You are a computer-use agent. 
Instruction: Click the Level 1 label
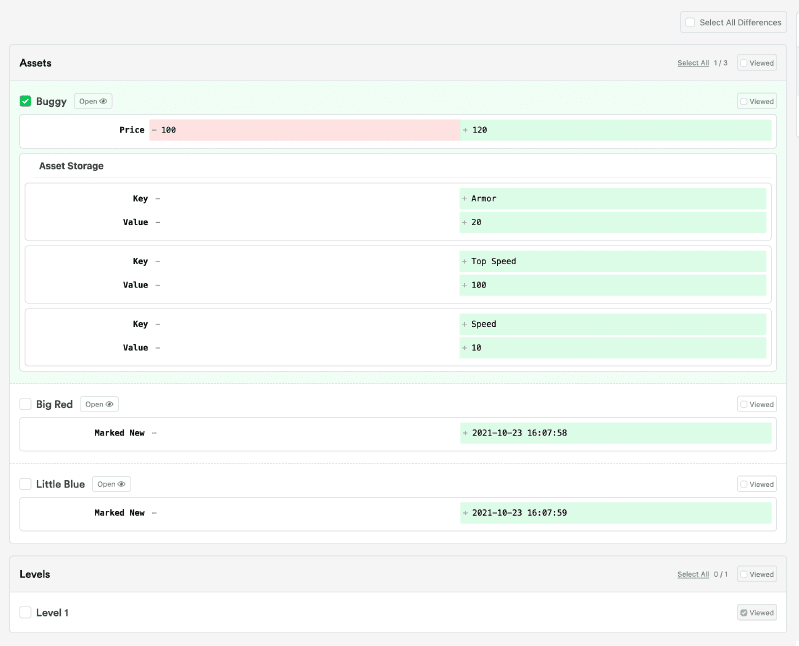(52, 612)
